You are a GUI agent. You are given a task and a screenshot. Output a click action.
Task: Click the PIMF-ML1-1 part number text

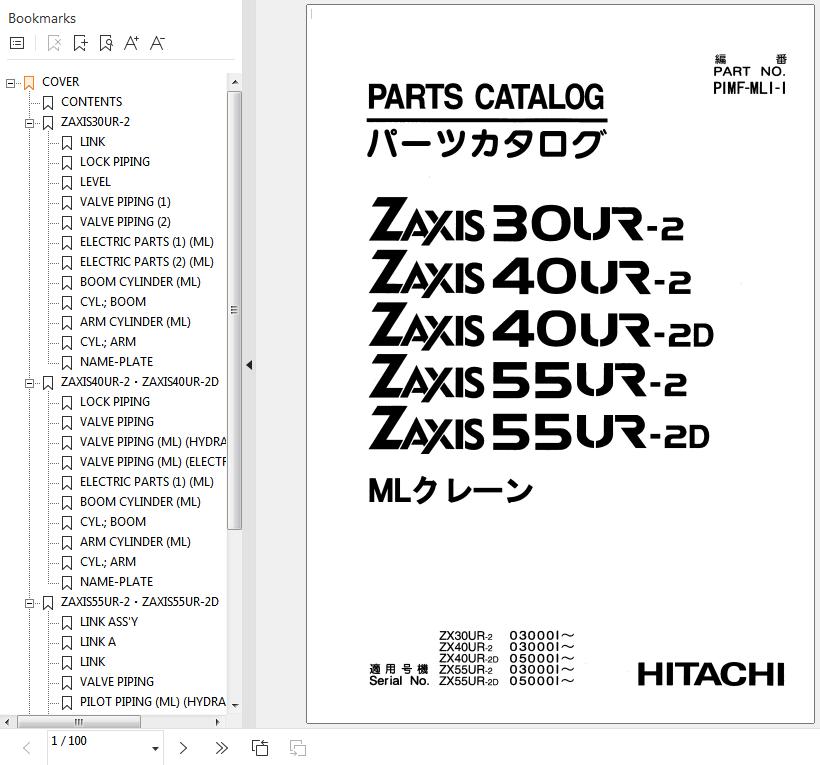coord(749,88)
